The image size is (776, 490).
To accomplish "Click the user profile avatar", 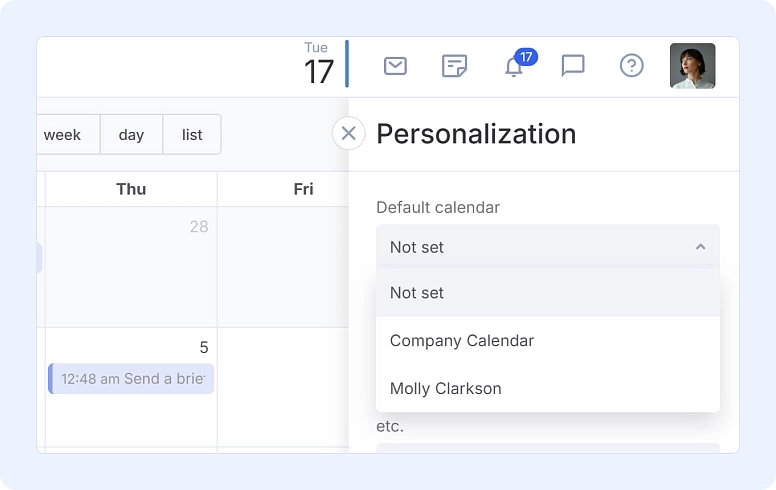I will coord(692,66).
